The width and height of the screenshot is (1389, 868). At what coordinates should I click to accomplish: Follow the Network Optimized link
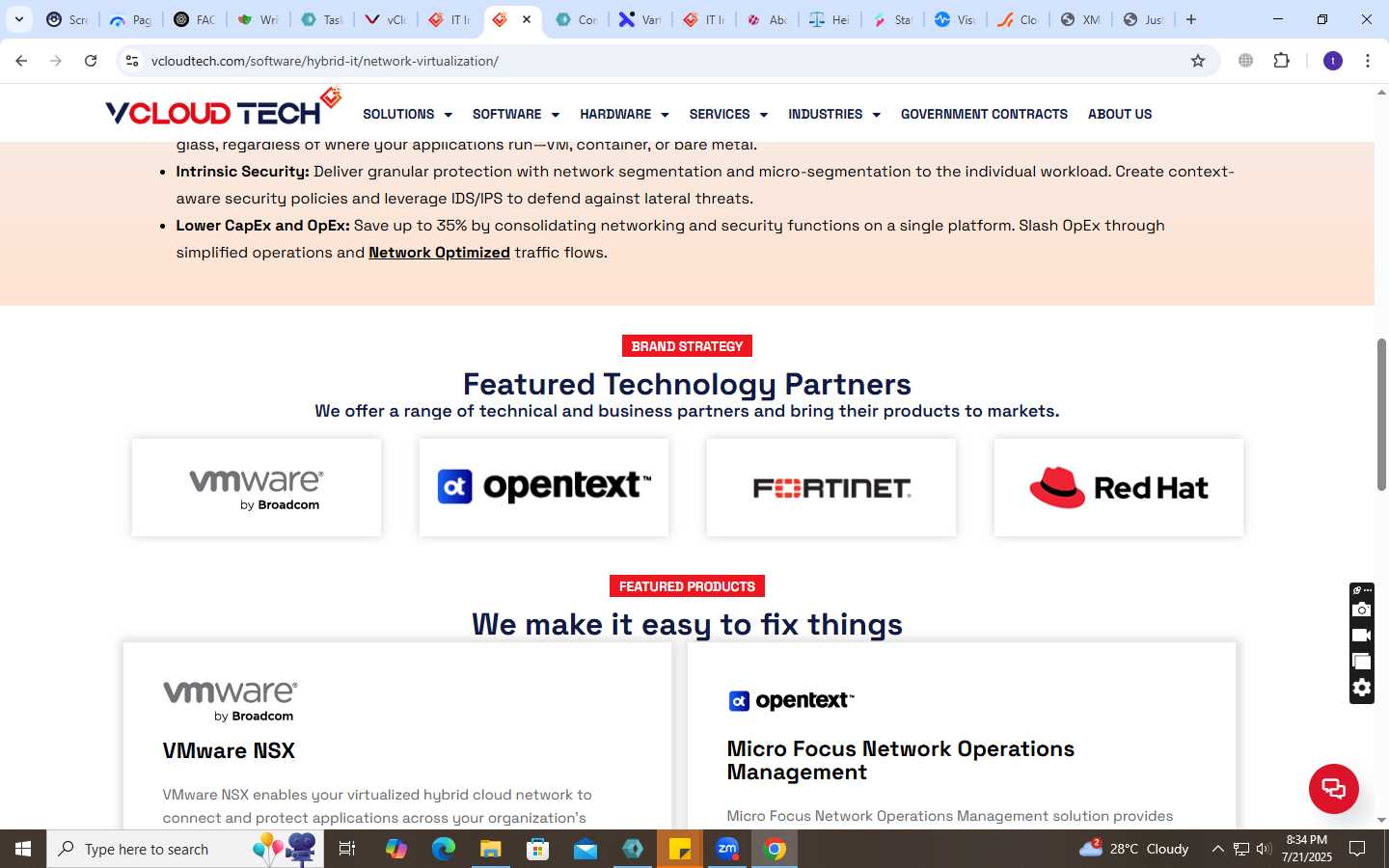click(x=439, y=253)
